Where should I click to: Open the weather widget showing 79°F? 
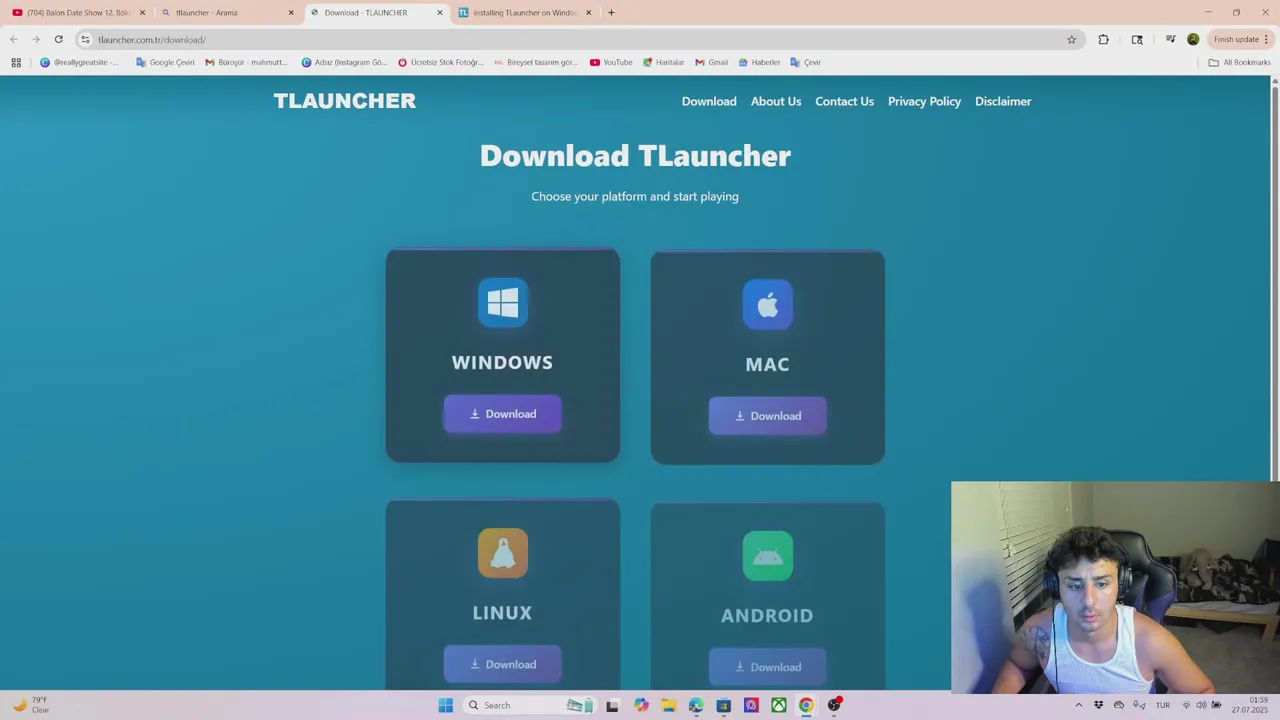(30, 705)
